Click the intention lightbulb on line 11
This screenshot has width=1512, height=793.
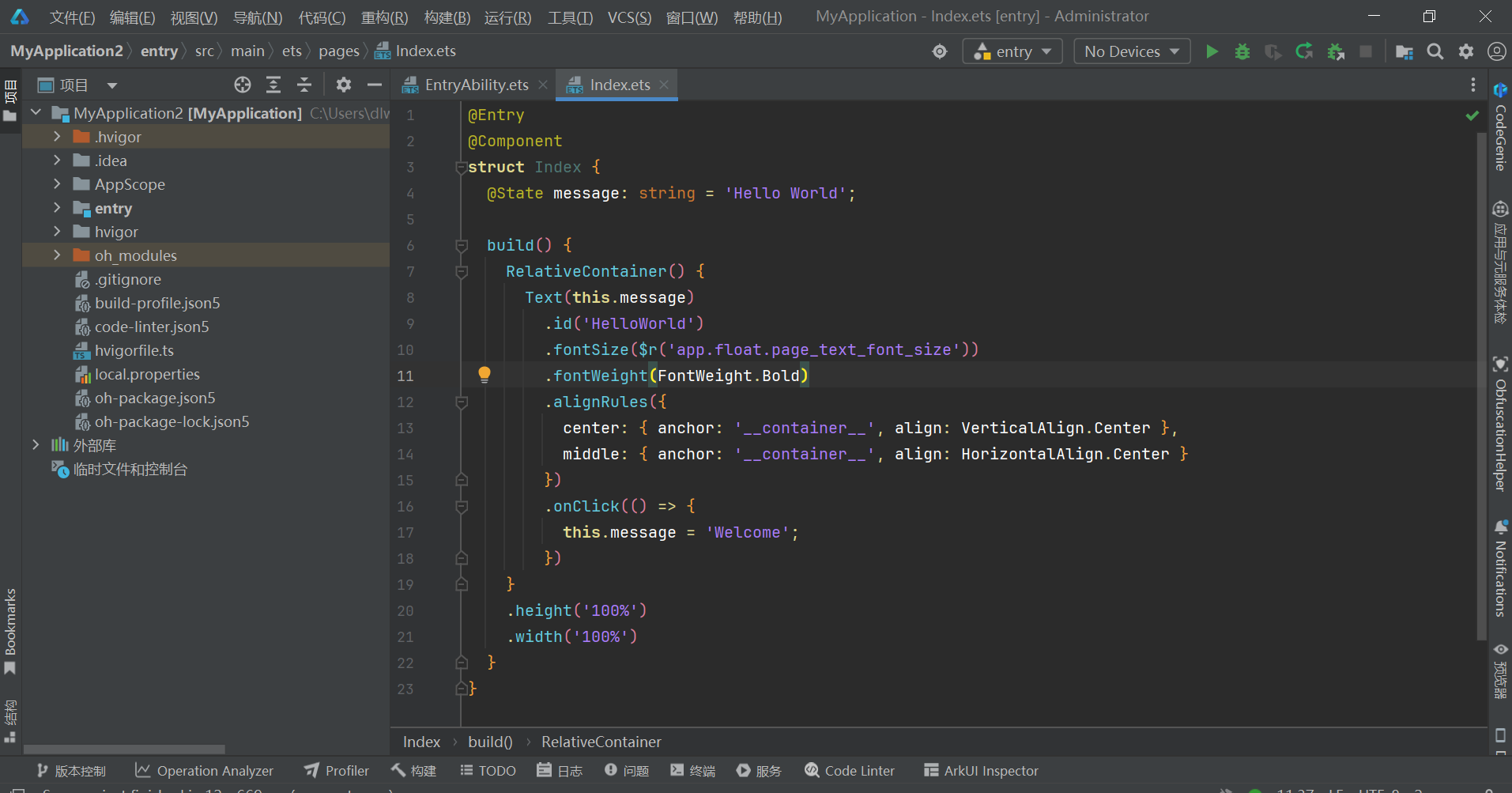(x=485, y=375)
